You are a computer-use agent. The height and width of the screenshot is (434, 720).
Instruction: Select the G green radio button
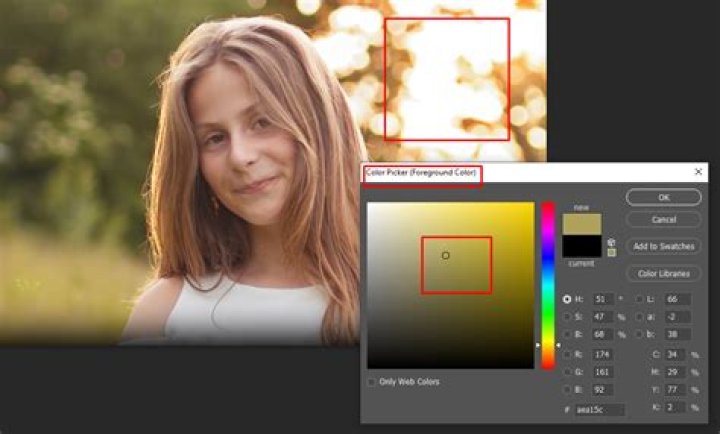(568, 372)
